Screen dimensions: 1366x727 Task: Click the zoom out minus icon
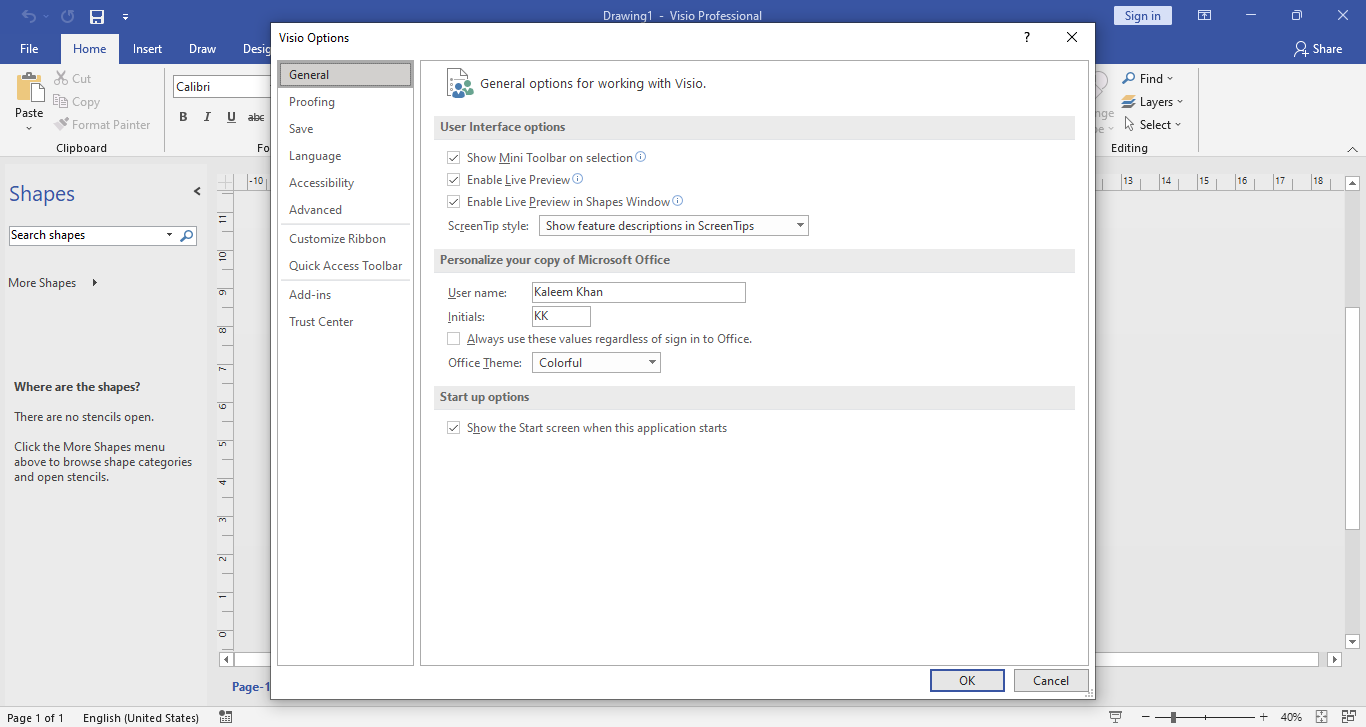pyautogui.click(x=1144, y=717)
